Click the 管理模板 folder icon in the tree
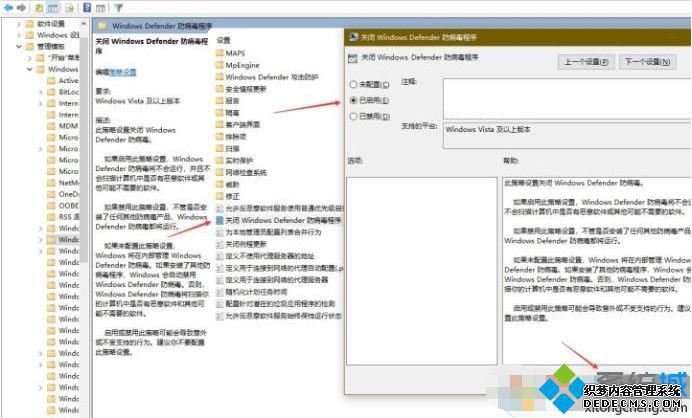The height and width of the screenshot is (418, 692). (30, 46)
